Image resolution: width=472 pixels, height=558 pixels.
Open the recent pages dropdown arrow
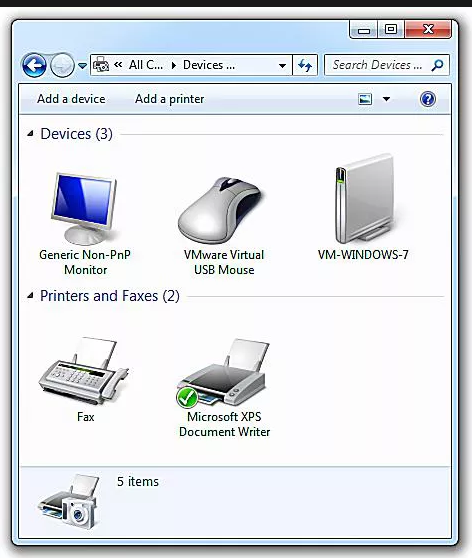[x=83, y=65]
